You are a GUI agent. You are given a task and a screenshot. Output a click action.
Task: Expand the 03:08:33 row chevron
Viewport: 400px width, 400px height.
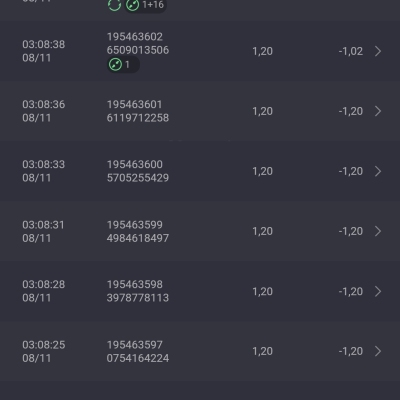coord(378,171)
